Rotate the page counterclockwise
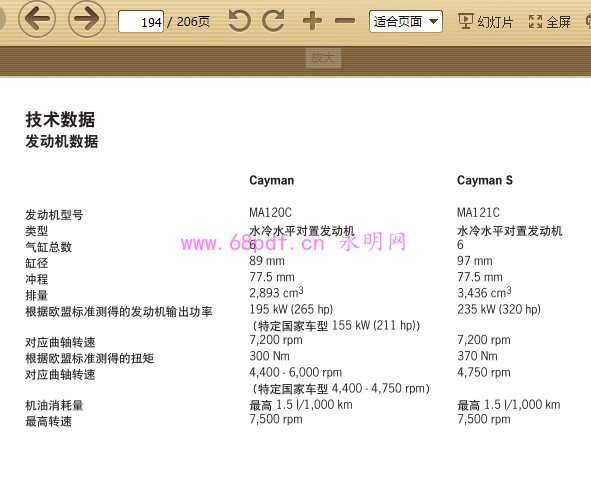The image size is (591, 480). [x=240, y=21]
